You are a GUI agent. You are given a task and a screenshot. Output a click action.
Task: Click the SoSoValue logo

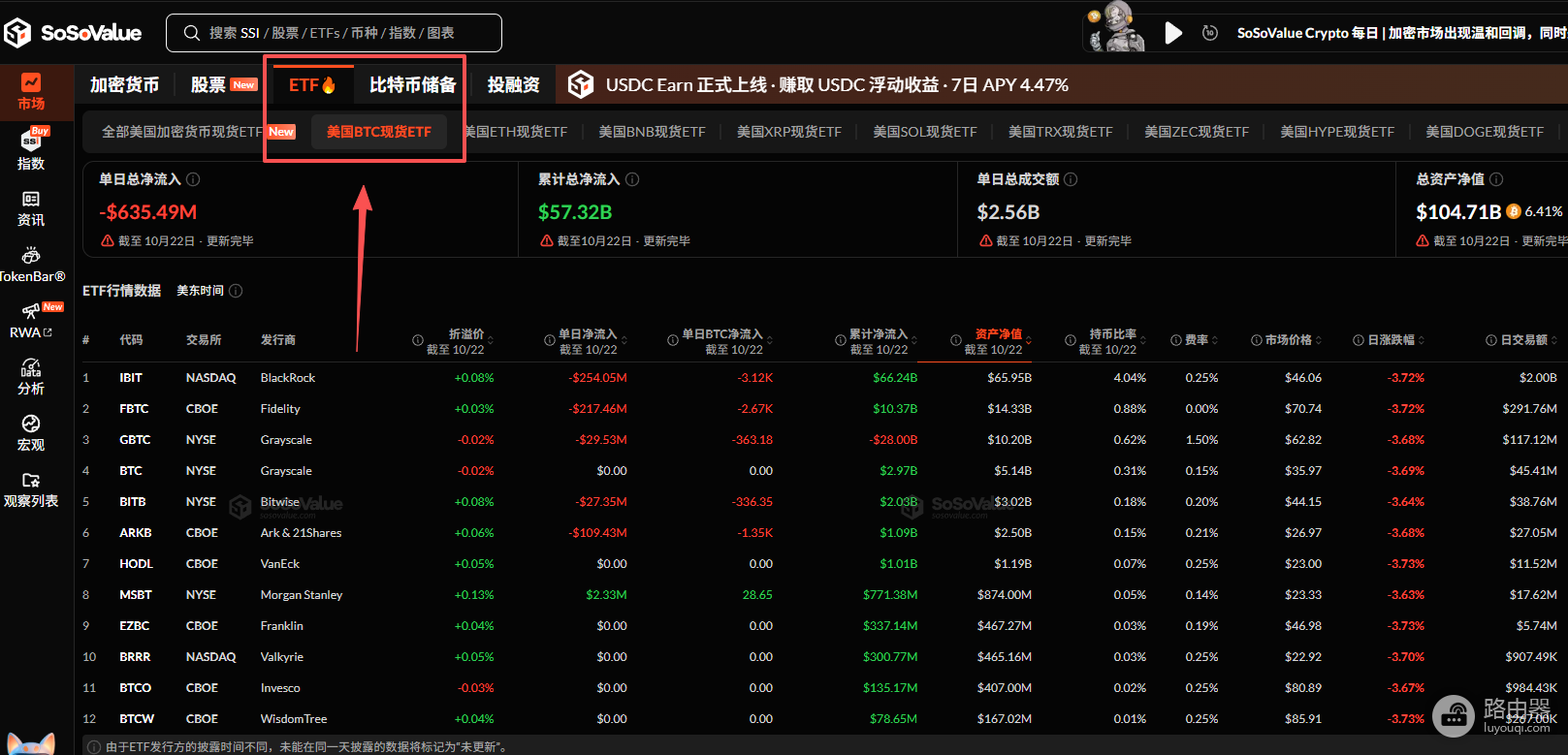point(74,33)
